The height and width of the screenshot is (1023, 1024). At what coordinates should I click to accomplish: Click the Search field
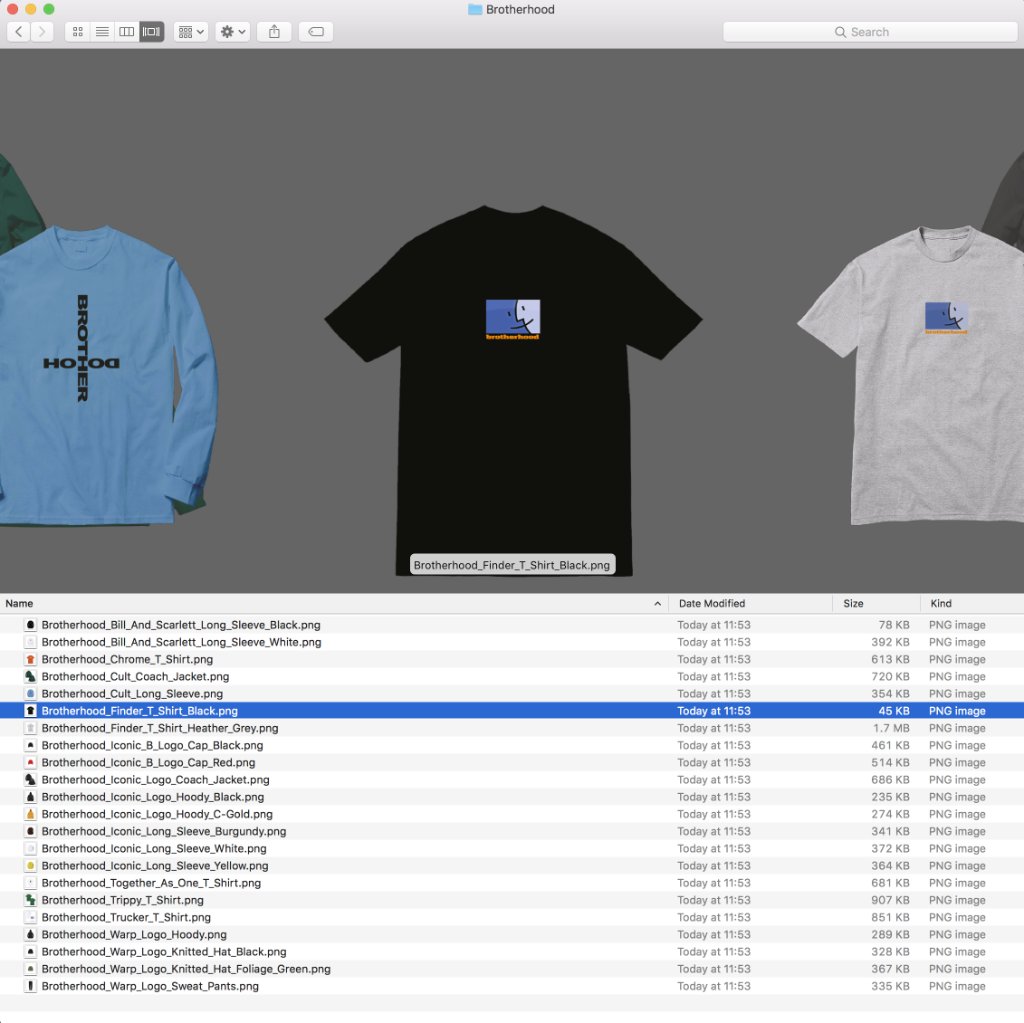870,32
